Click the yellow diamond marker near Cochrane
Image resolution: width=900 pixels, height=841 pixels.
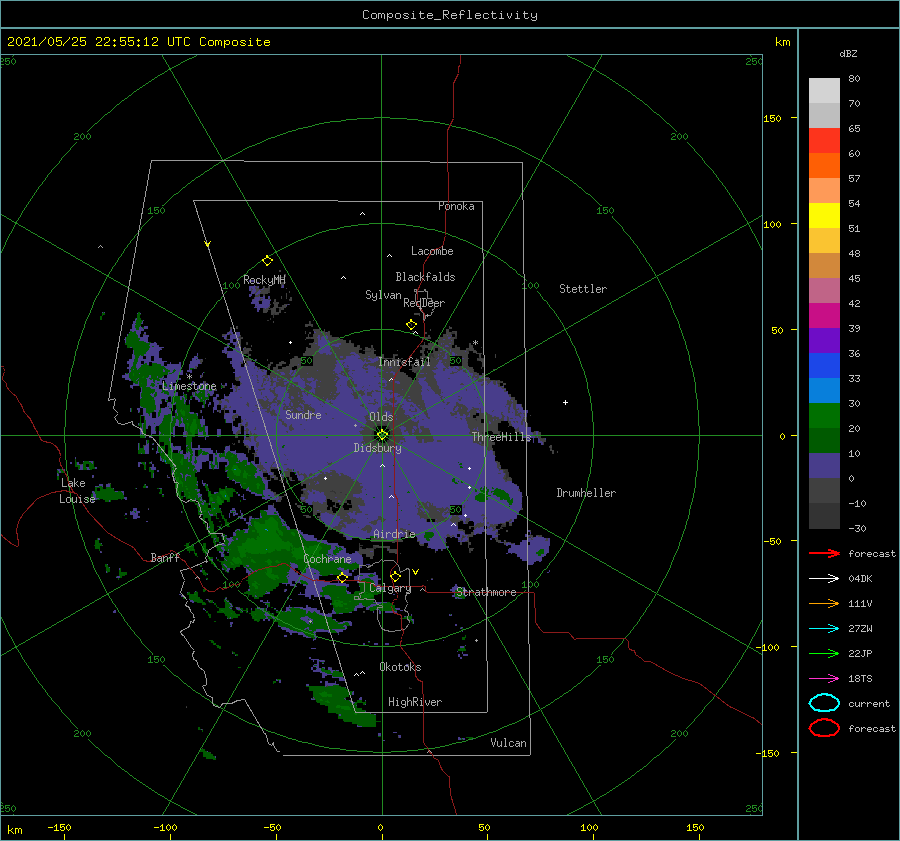click(342, 577)
